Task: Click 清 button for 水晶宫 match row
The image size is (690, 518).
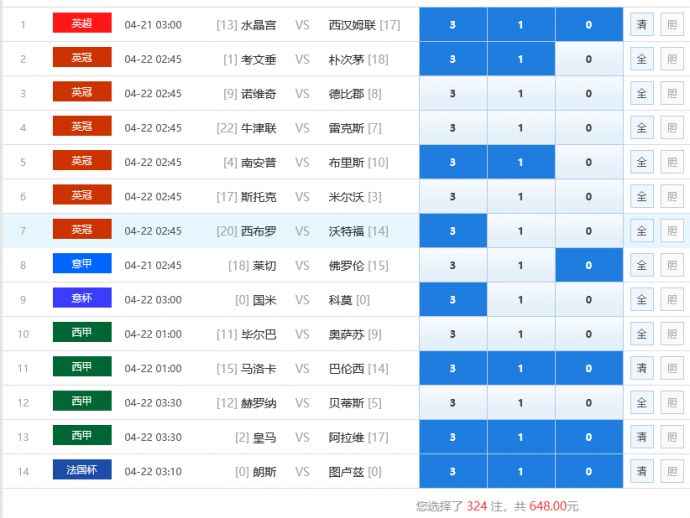Action: pos(641,24)
